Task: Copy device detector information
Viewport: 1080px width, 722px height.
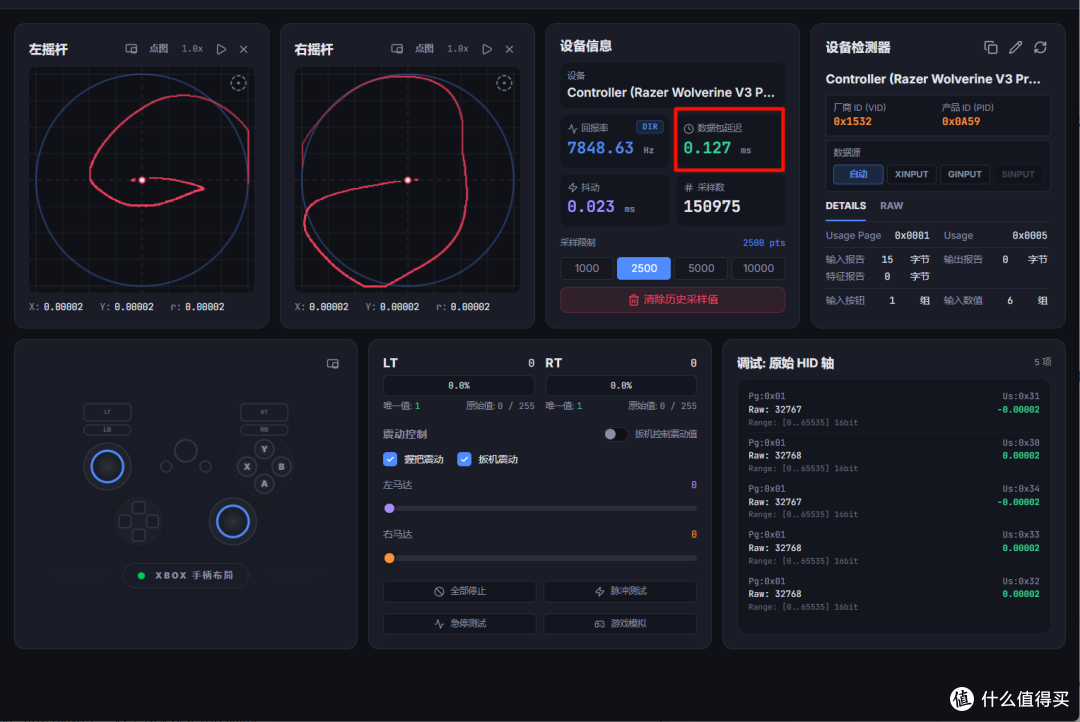Action: click(x=990, y=48)
